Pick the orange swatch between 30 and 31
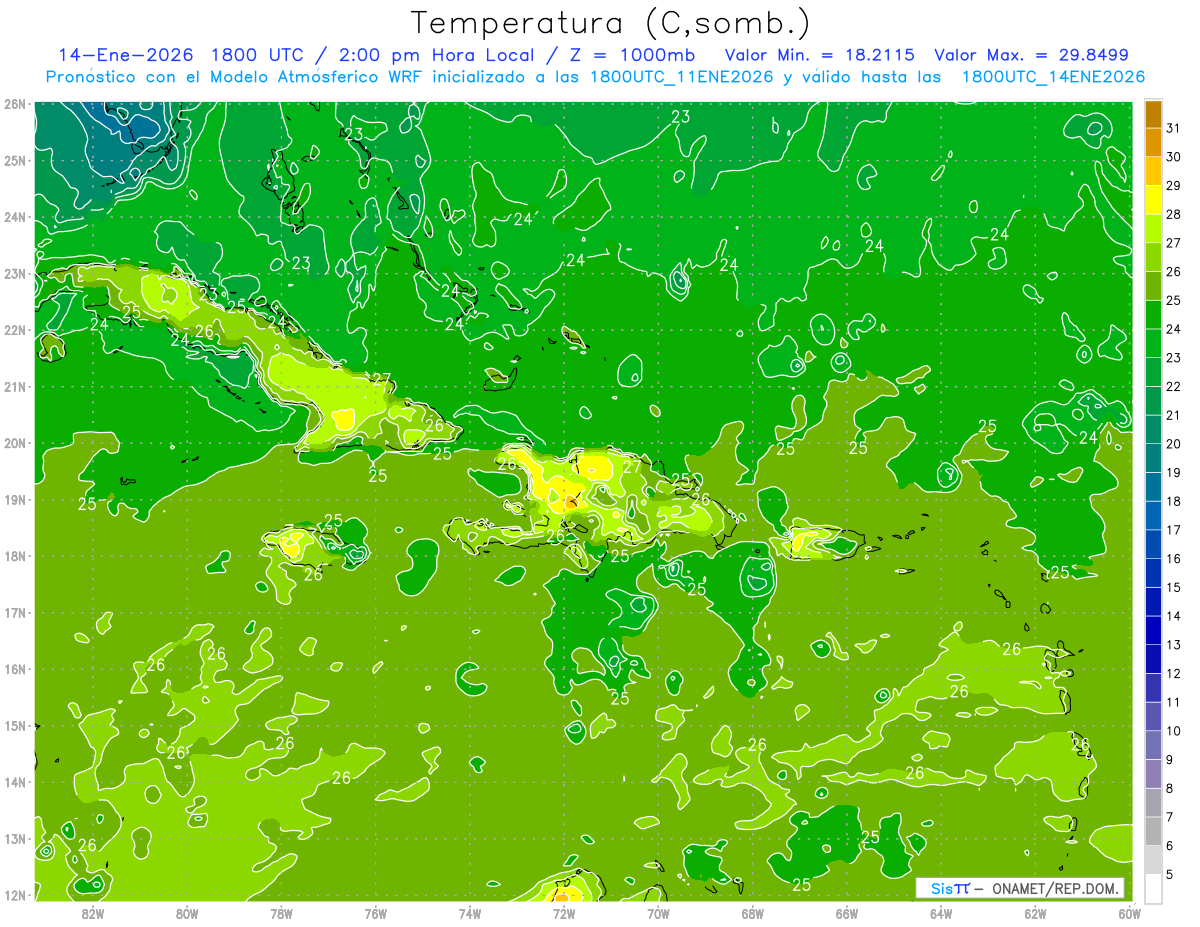The image size is (1200, 927). pos(1154,143)
